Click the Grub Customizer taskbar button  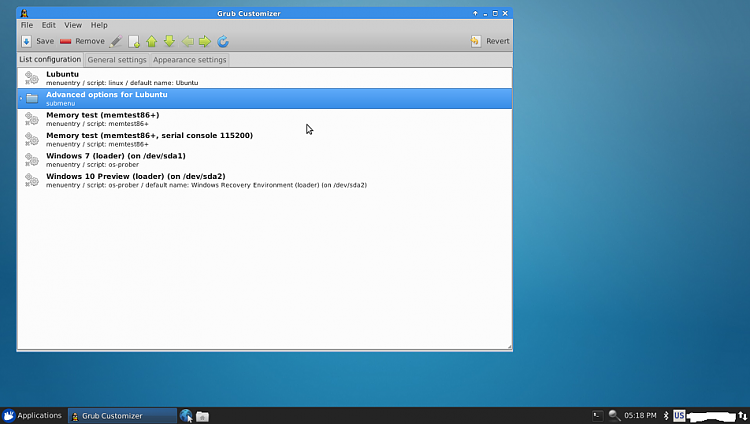[x=122, y=416]
